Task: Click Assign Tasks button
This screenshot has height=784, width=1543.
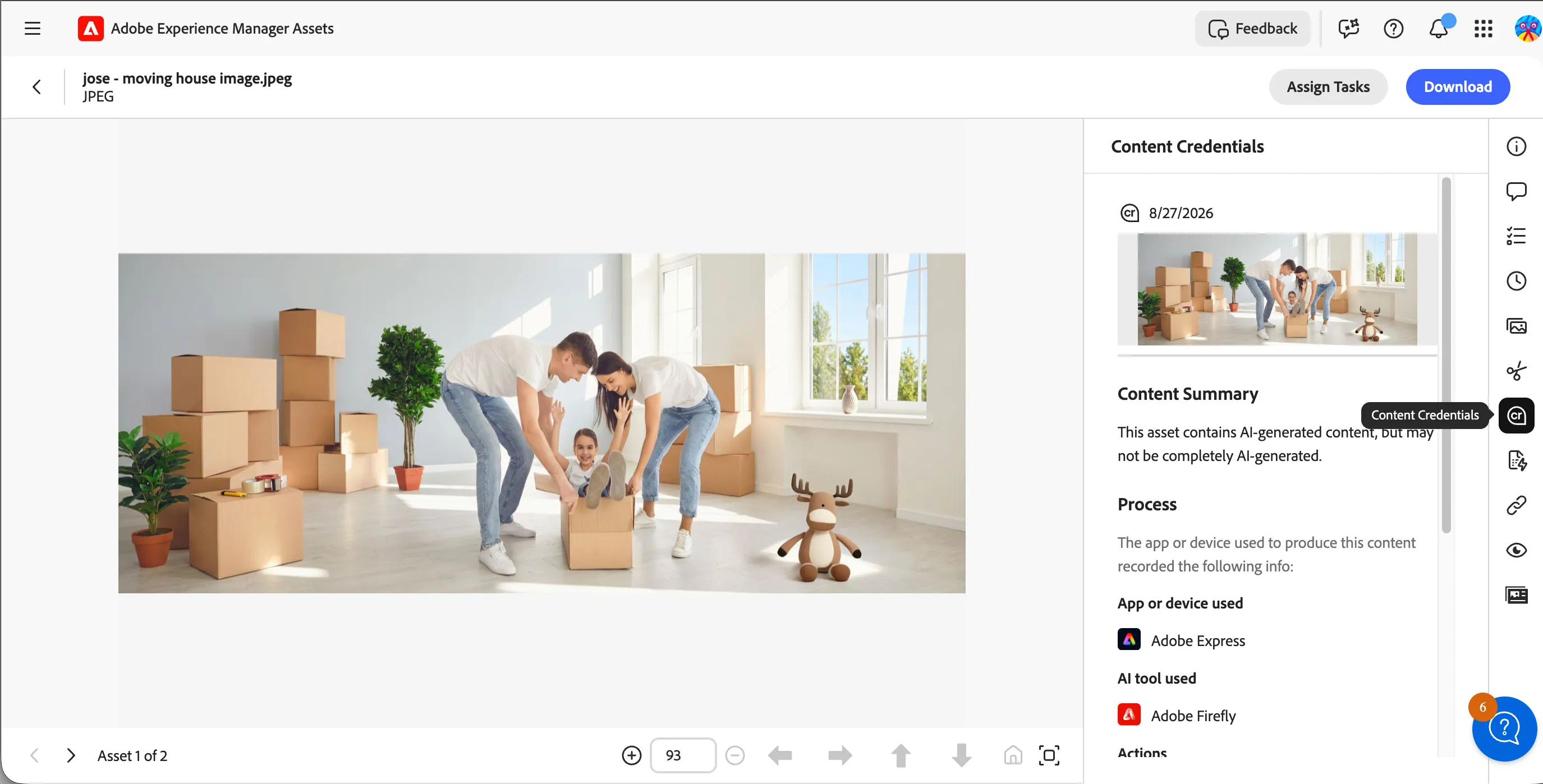Action: (x=1328, y=87)
